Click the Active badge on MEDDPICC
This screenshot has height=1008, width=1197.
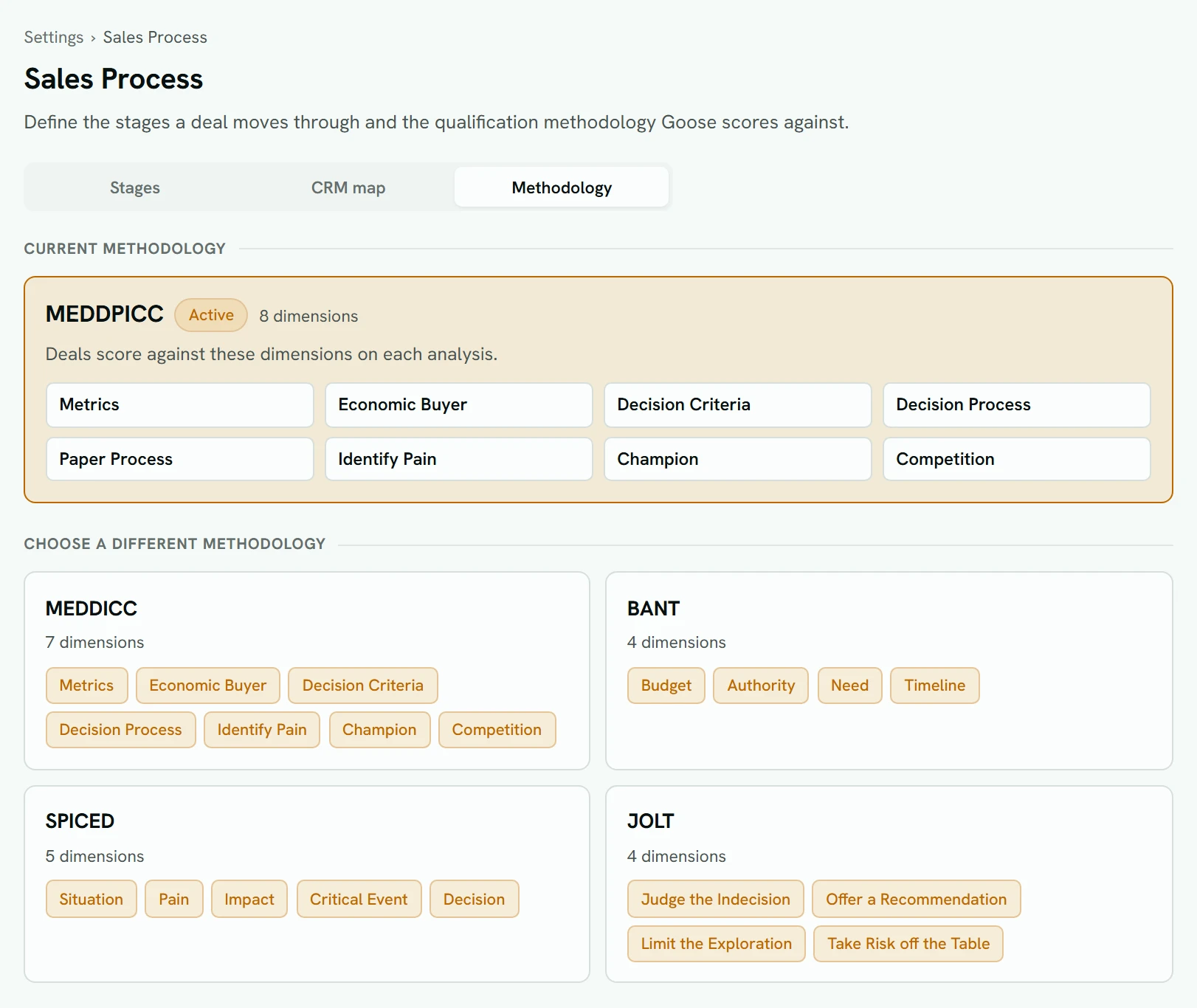point(211,315)
